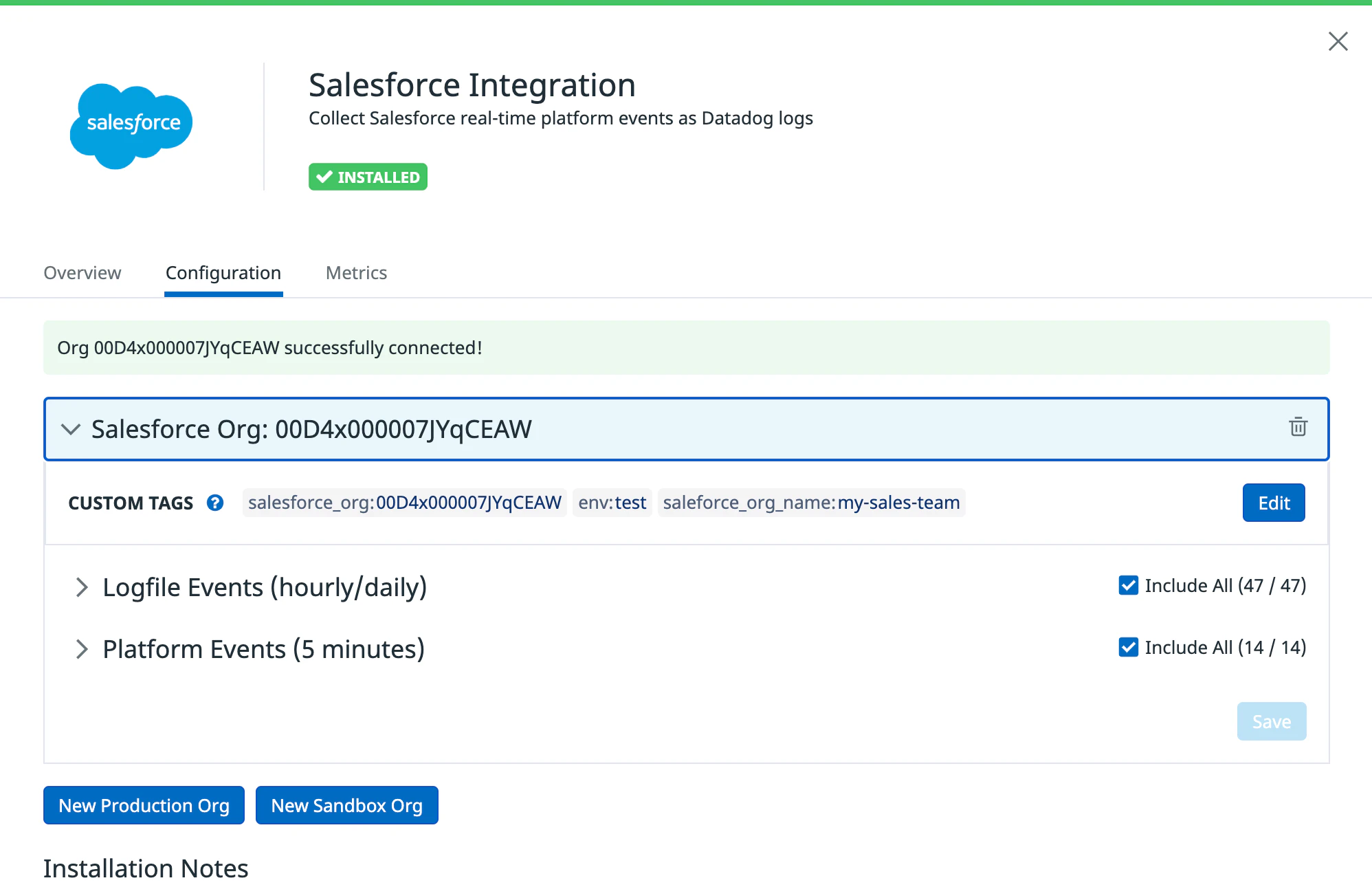Click the Installation Notes heading

click(146, 868)
